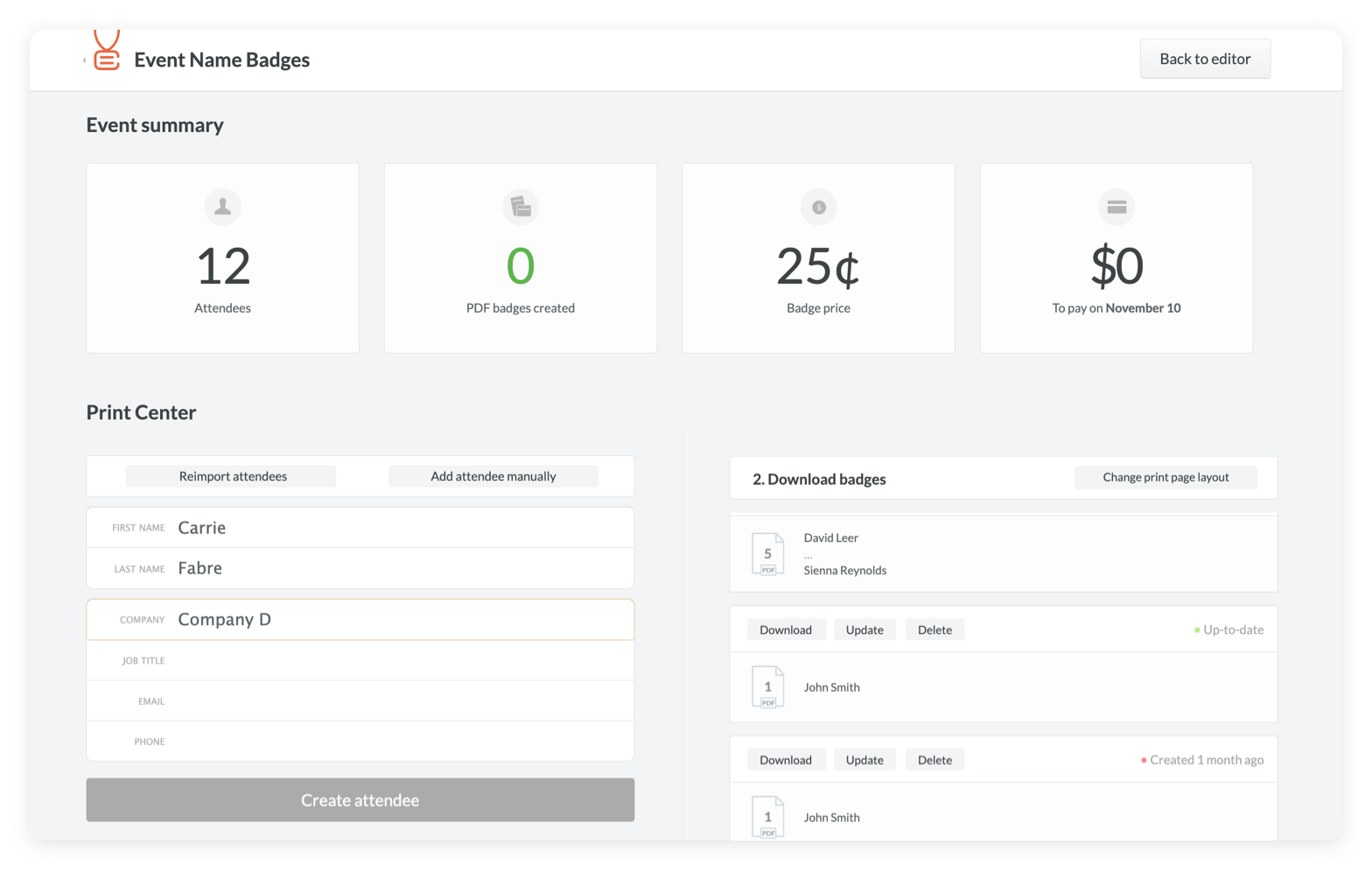Update the badge created 1 month ago
1372x872 pixels.
point(864,760)
